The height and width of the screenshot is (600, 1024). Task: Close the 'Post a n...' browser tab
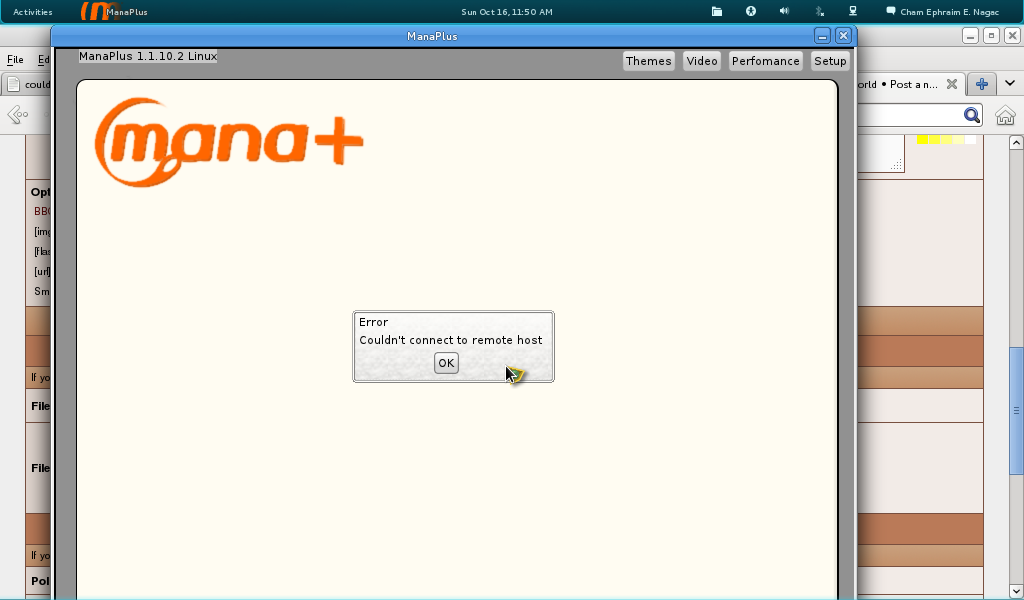pos(952,84)
